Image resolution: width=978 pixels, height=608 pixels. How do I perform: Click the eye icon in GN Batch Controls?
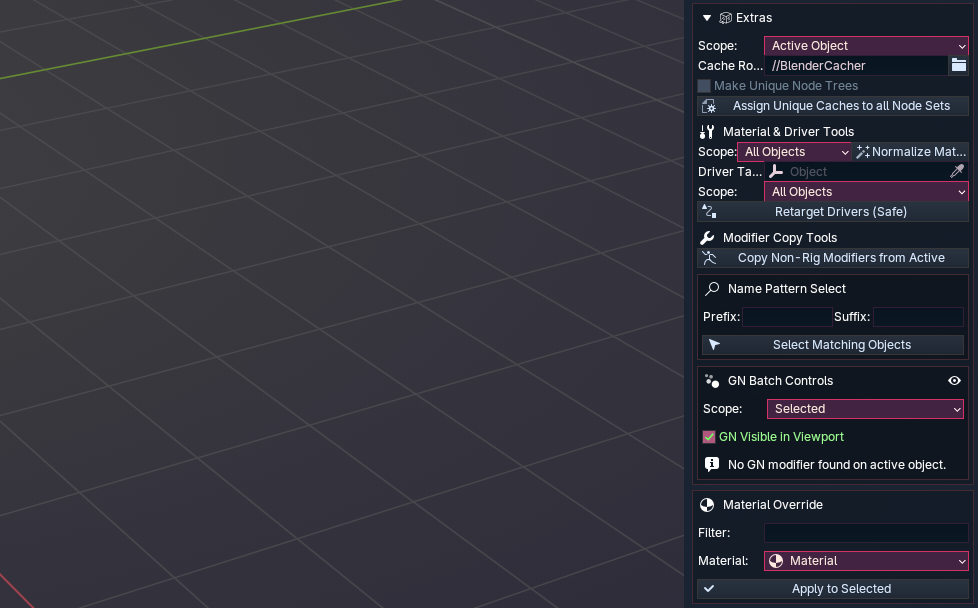point(954,381)
